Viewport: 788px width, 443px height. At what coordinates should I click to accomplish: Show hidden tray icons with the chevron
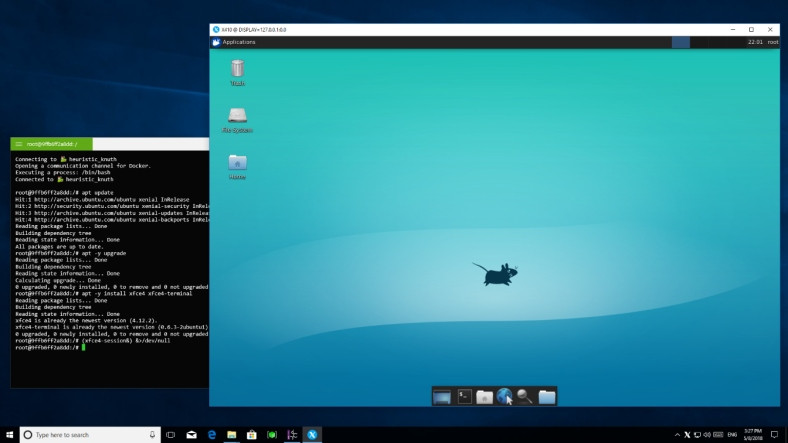677,435
